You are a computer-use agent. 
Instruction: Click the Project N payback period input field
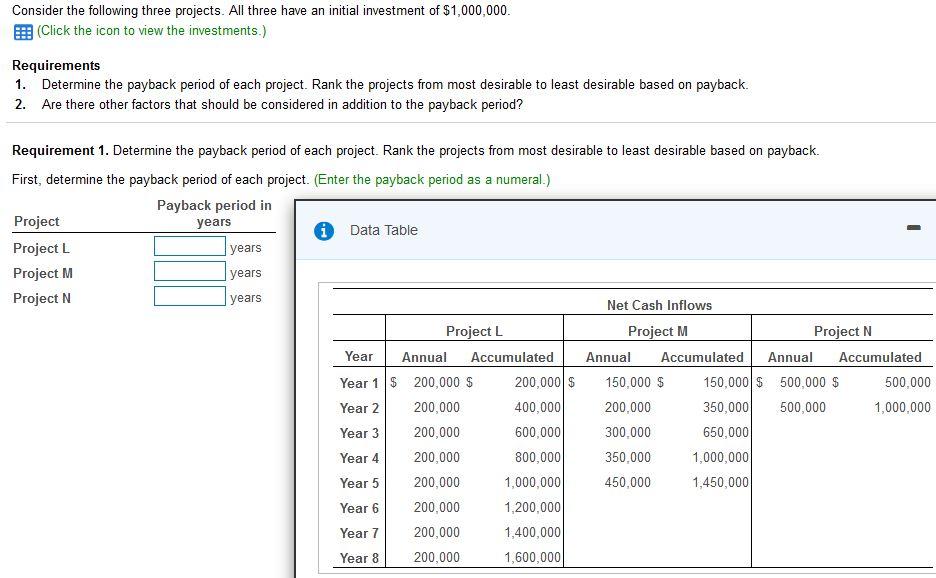(x=189, y=297)
